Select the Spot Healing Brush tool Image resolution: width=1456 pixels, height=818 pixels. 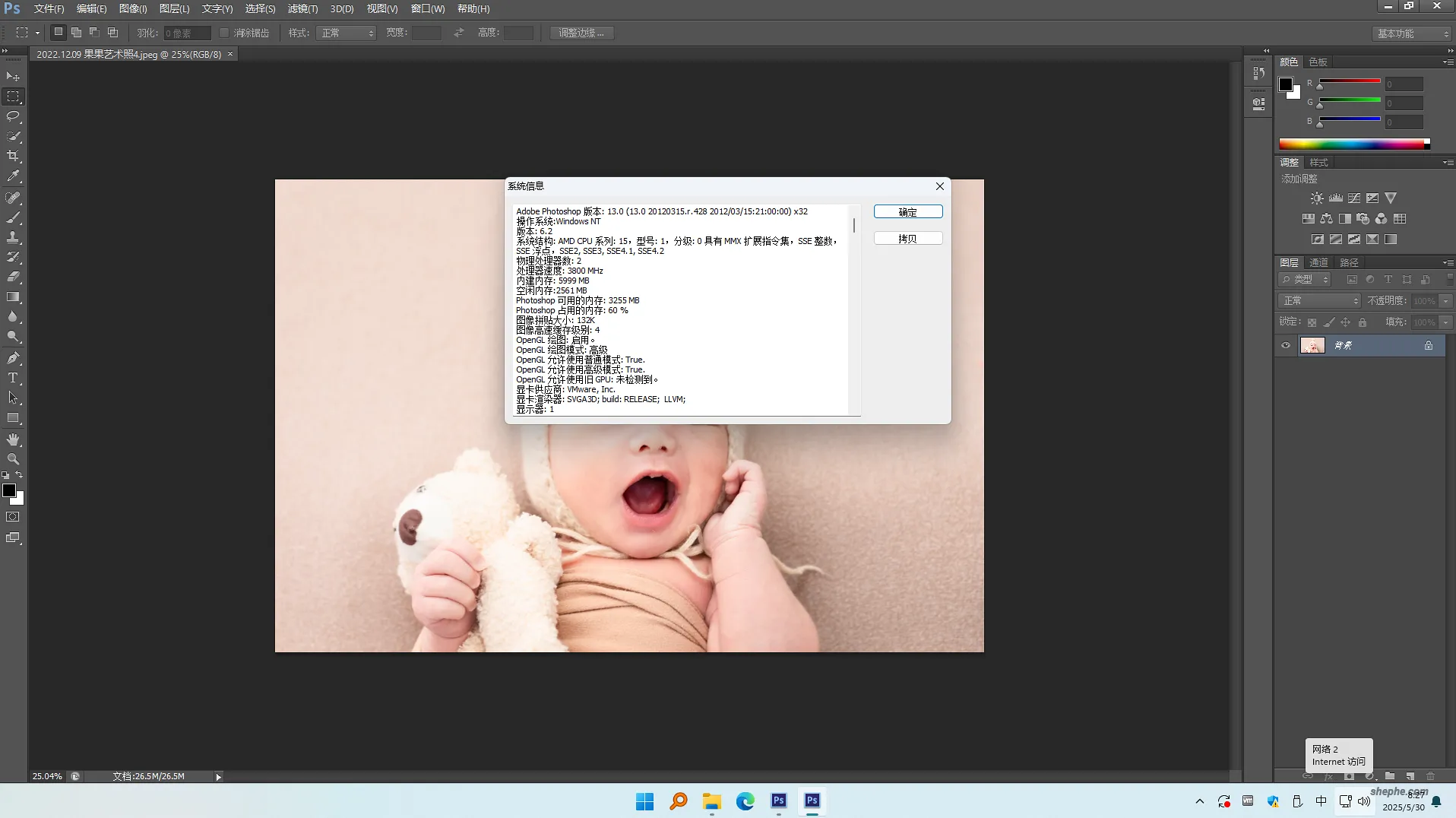12,197
